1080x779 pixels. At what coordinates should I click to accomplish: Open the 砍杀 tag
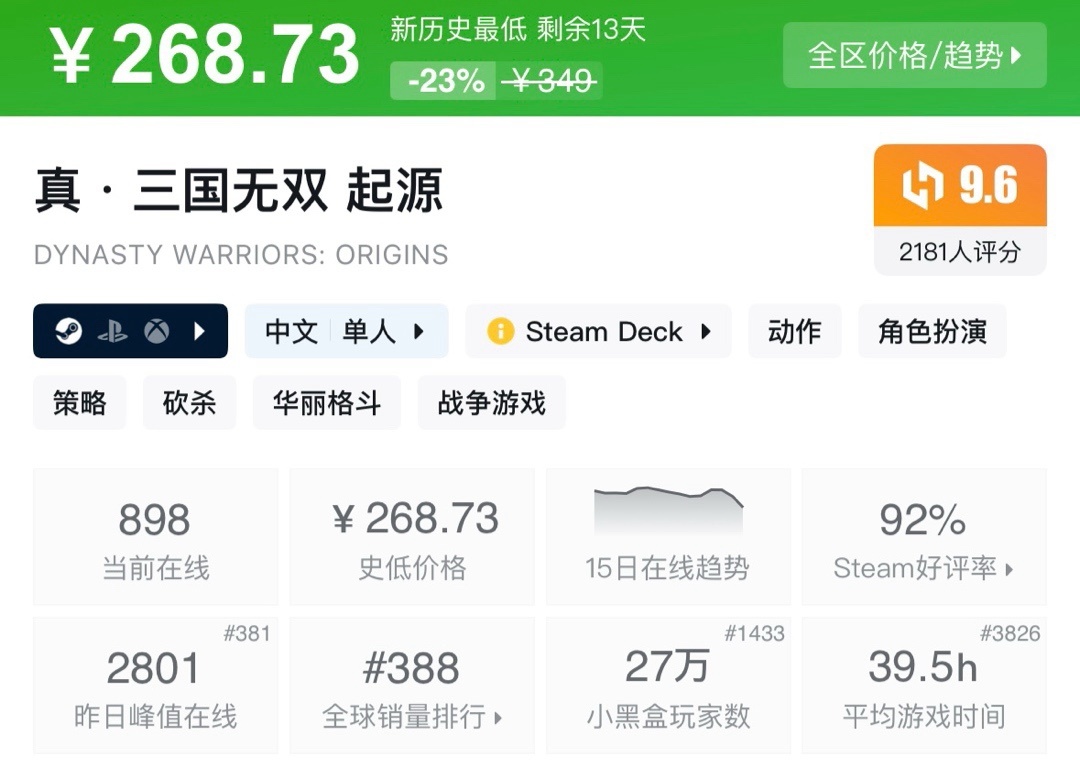189,402
